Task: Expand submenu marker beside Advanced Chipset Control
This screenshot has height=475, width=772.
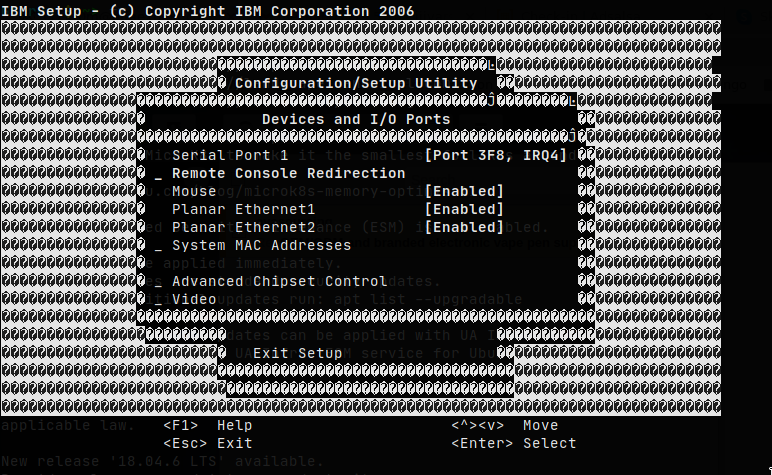Action: [x=158, y=283]
